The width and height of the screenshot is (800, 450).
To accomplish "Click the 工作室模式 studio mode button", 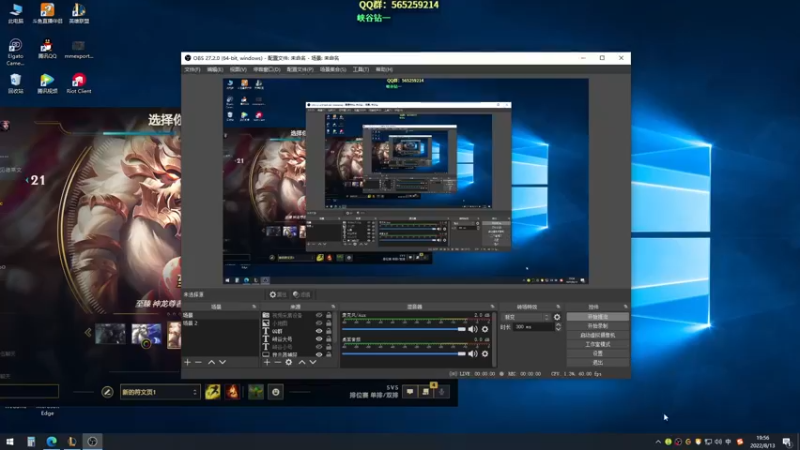I will [597, 344].
